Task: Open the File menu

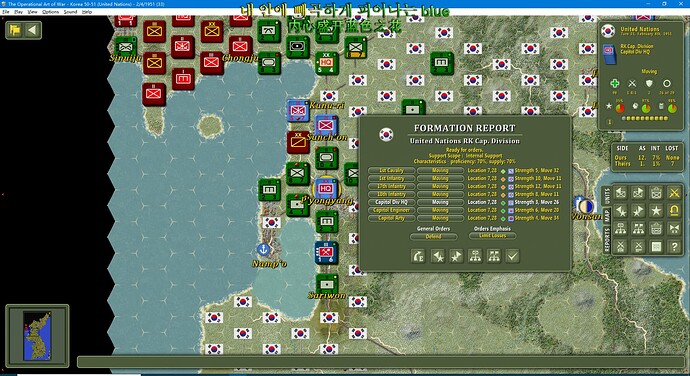Action: click(6, 12)
